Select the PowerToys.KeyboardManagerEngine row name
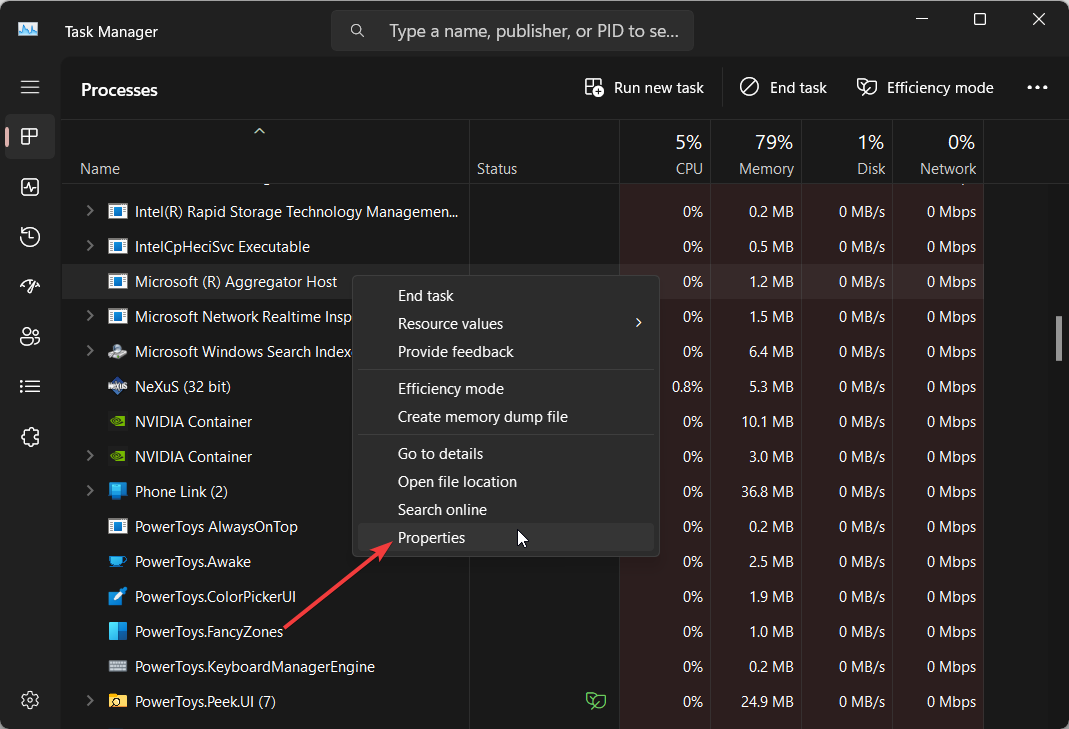Viewport: 1069px width, 729px height. 255,666
